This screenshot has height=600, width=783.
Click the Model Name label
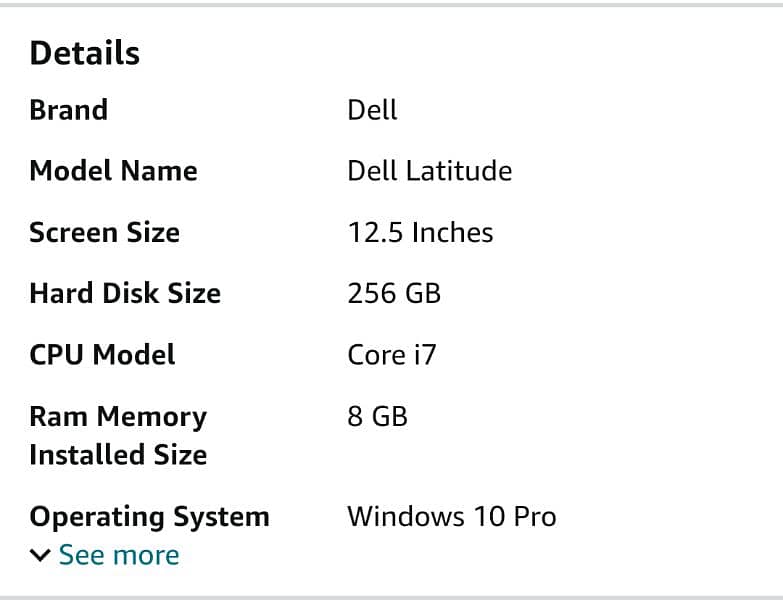coord(113,171)
